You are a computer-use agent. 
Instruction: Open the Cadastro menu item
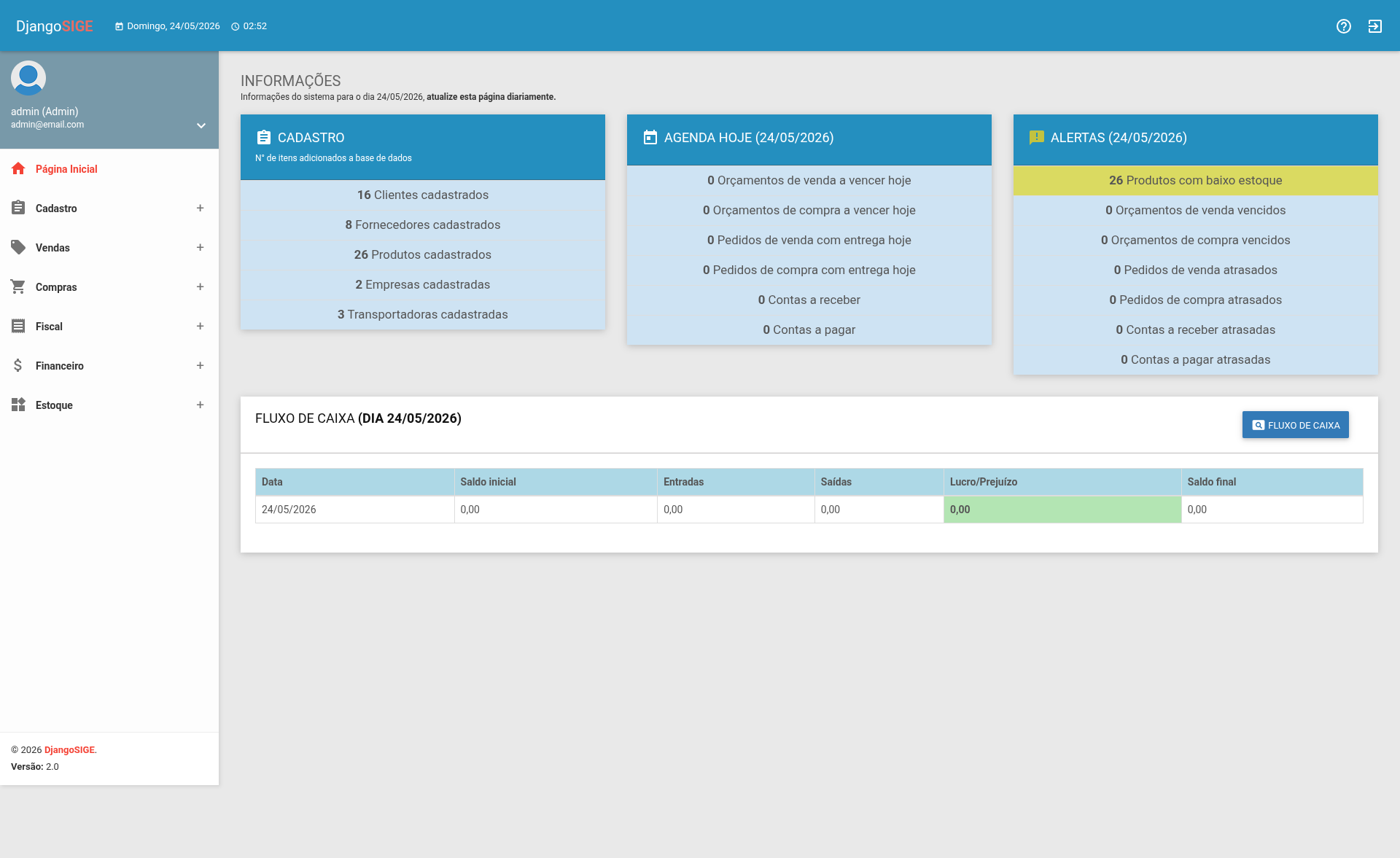109,208
